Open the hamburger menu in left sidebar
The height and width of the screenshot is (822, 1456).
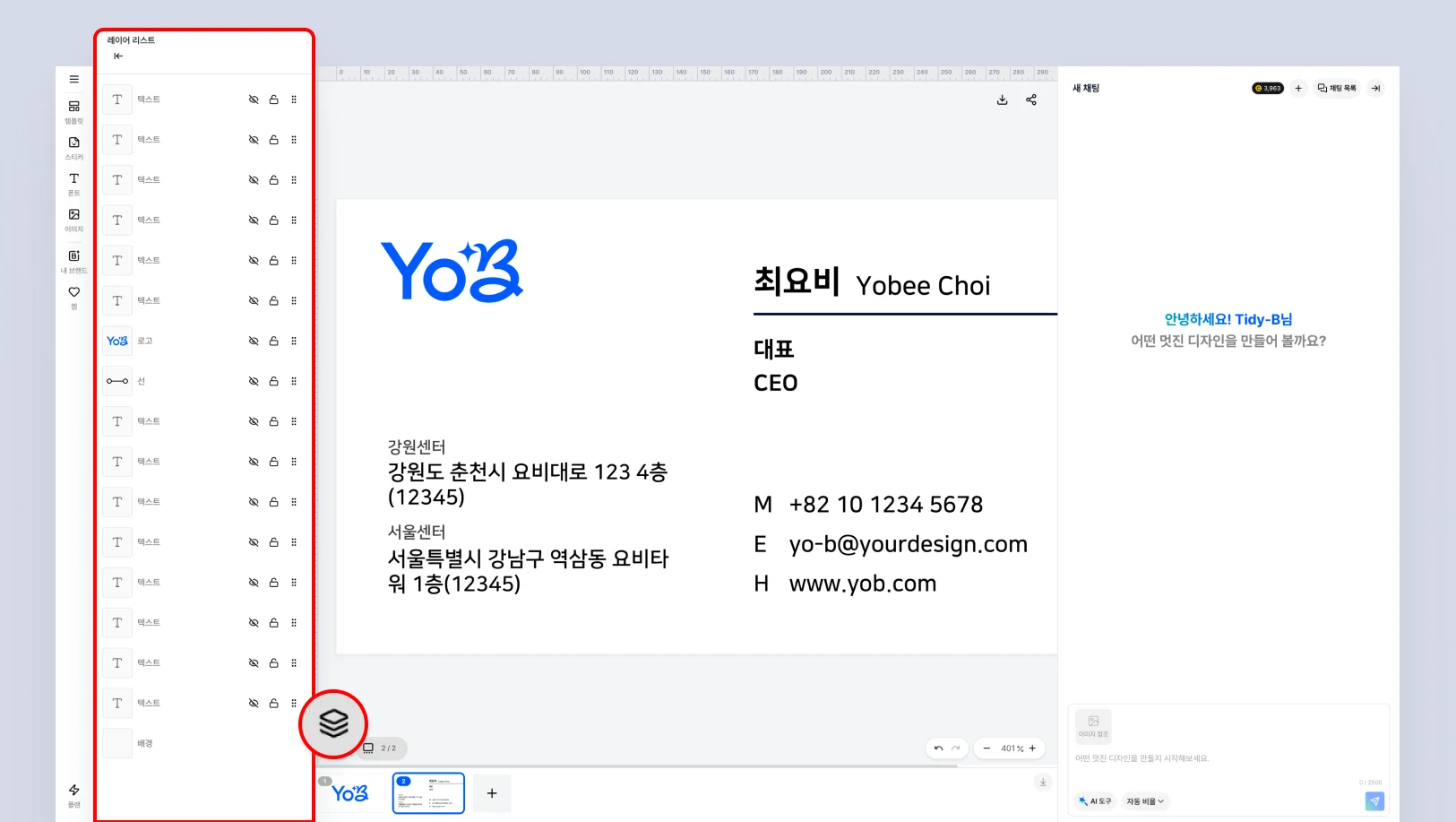click(x=74, y=79)
